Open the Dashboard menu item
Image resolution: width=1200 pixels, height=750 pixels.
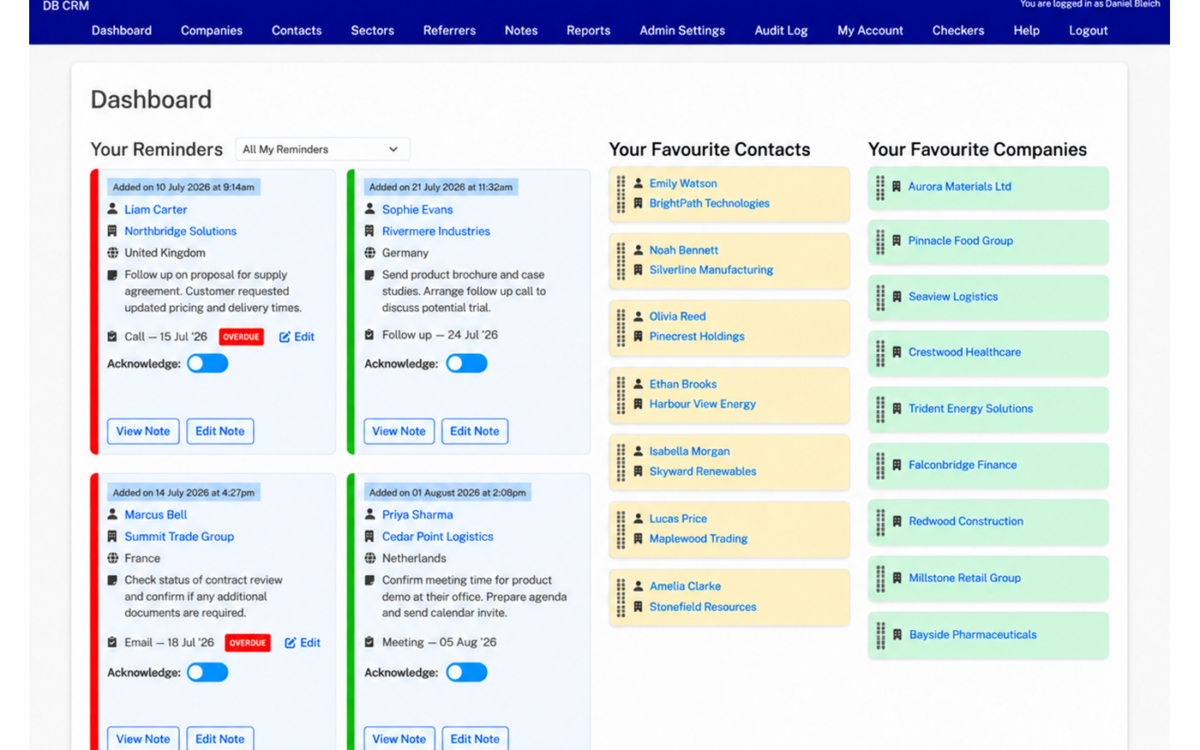tap(122, 30)
